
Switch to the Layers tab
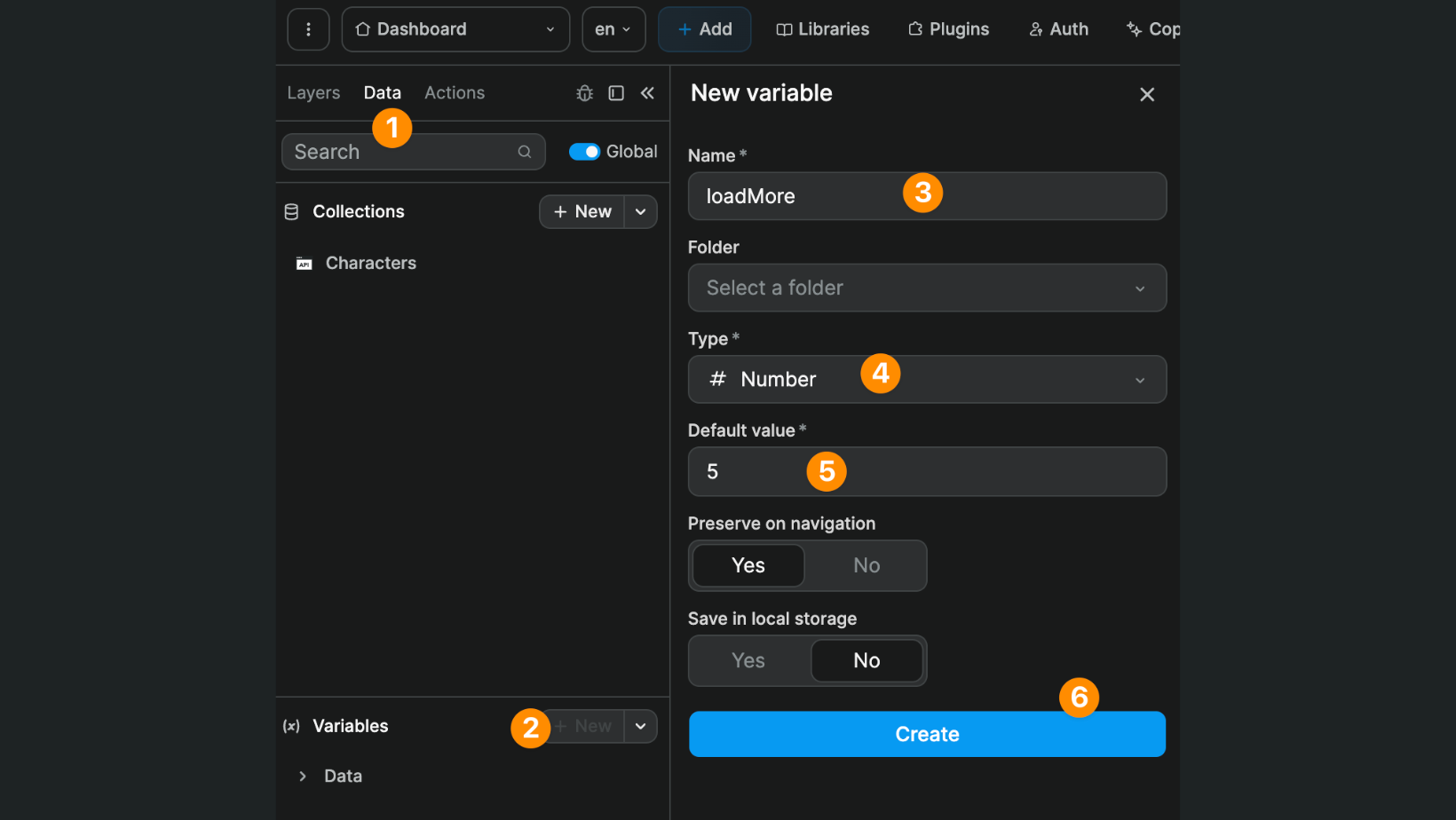point(313,93)
